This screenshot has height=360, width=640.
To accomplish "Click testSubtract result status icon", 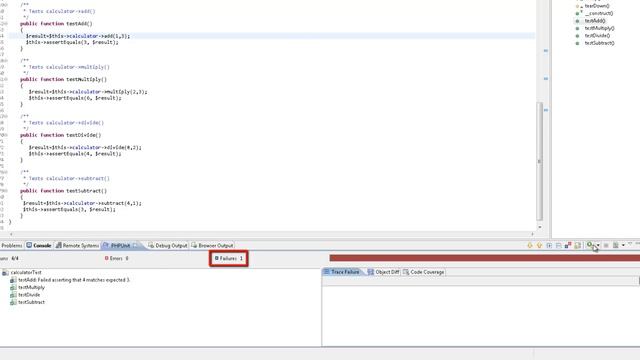I will point(13,302).
